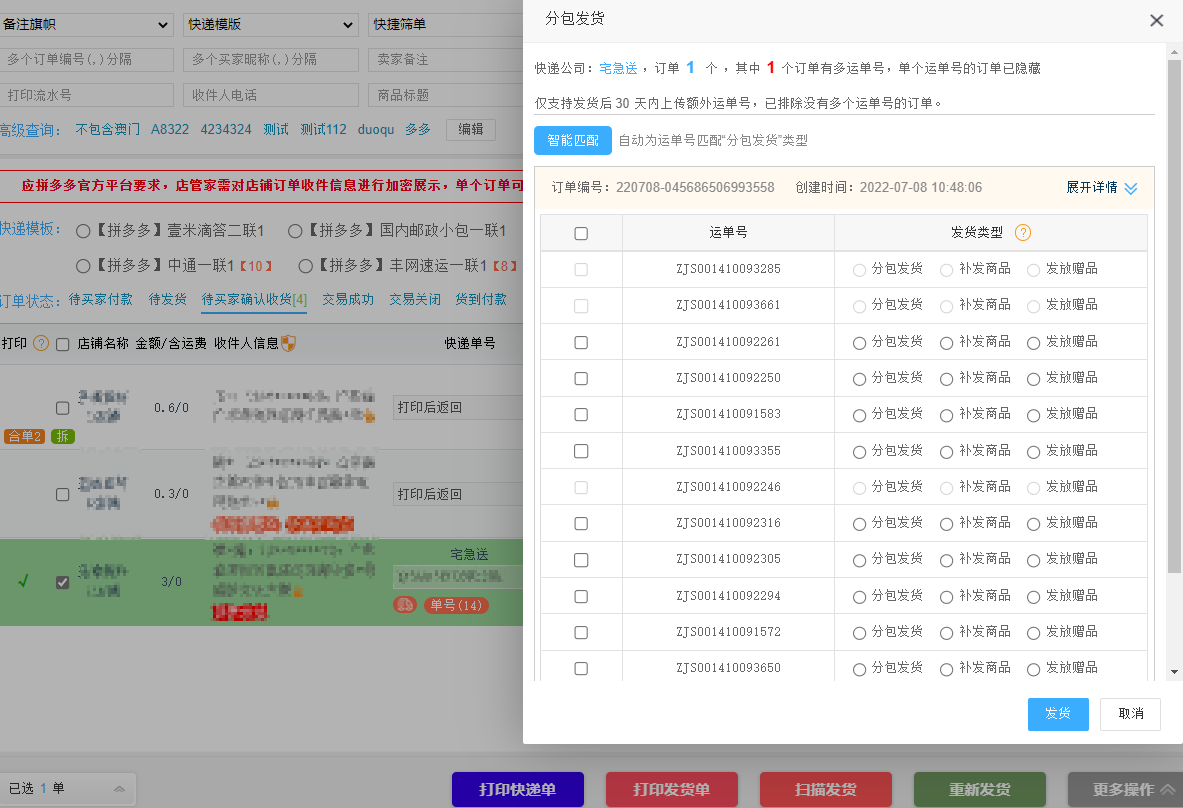Switch to 交易关闭 status tab
1183x808 pixels.
(415, 300)
